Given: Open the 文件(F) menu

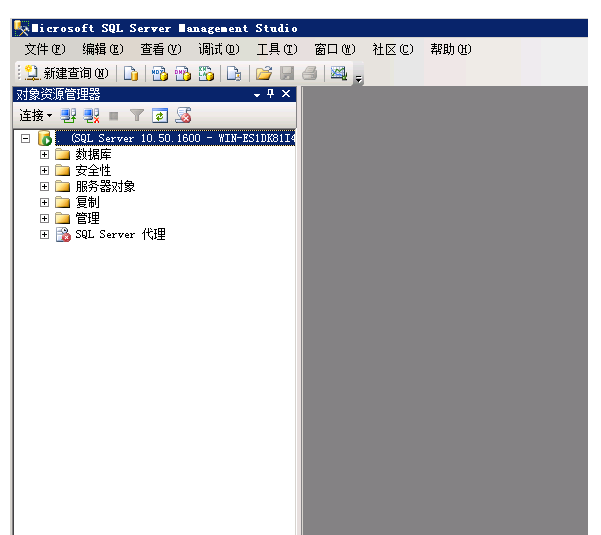Looking at the screenshot, I should click(x=45, y=49).
